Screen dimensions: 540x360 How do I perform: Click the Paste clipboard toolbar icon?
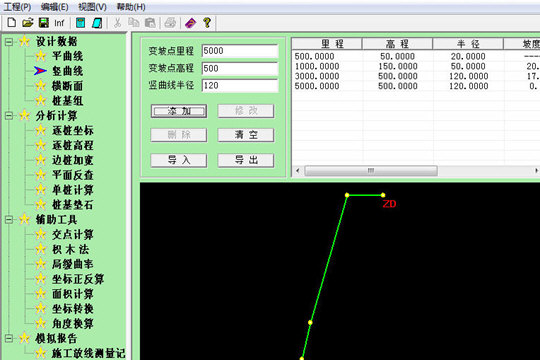[x=150, y=23]
